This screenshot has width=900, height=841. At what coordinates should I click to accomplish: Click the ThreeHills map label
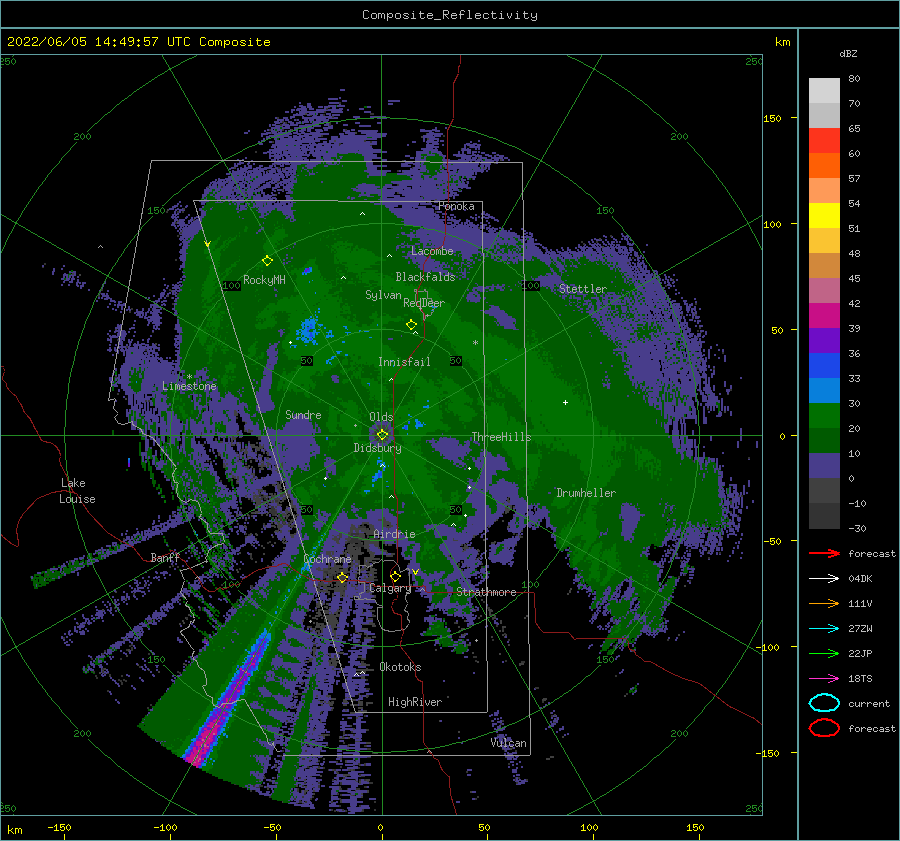[x=501, y=437]
